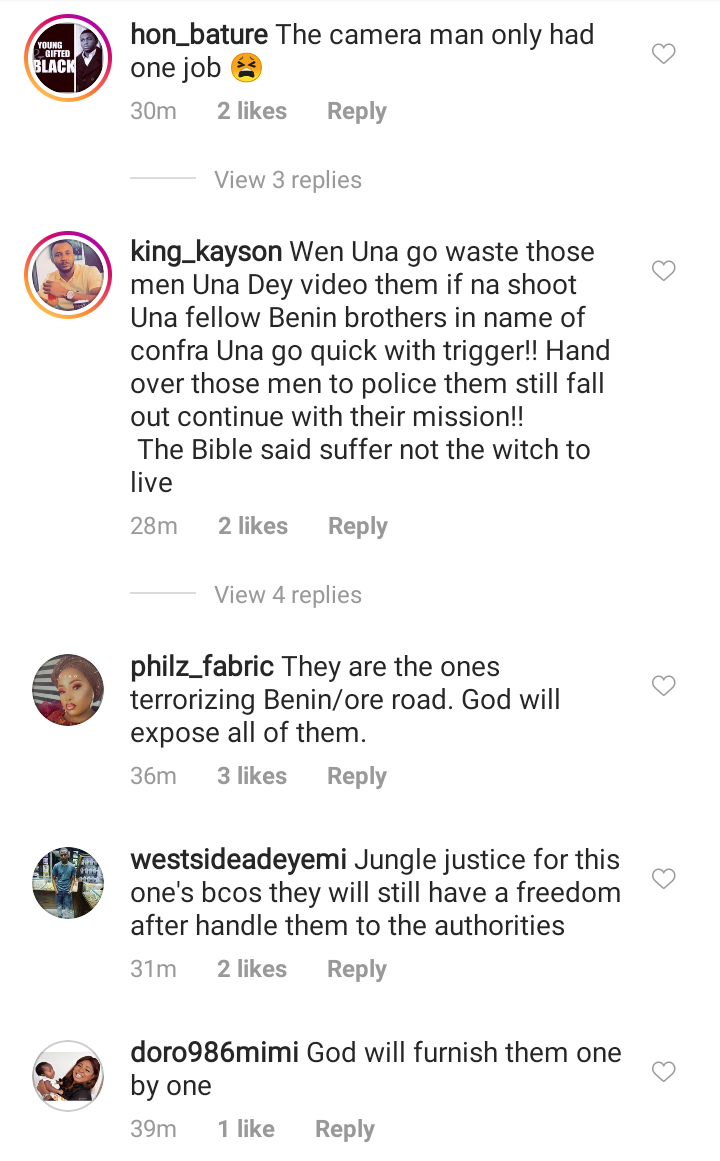Like hon_bature's camera man comment
Screen dimensions: 720x1161
pos(663,53)
